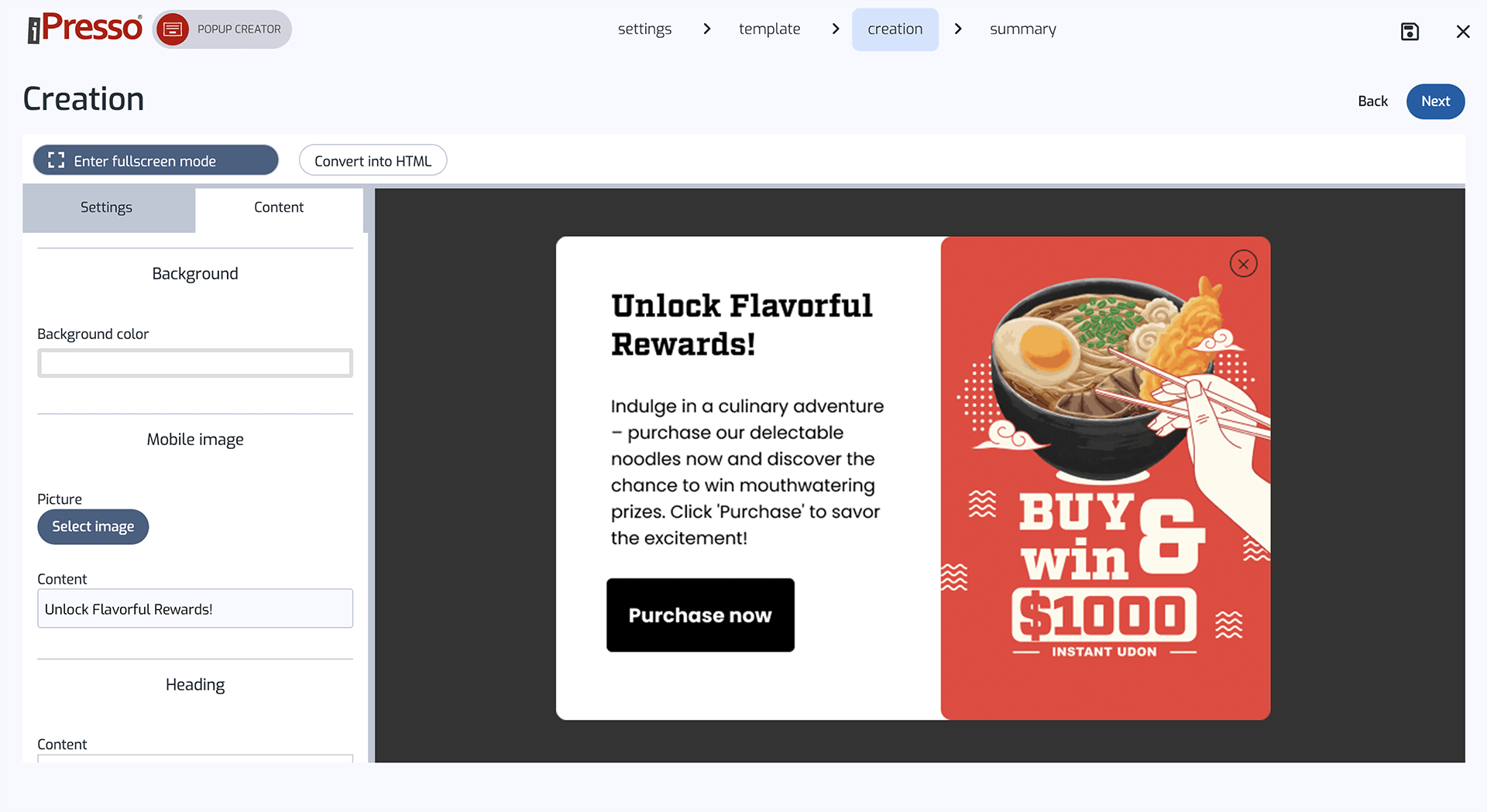Dismiss the popup preview using circled X
The image size is (1487, 812).
click(x=1243, y=264)
